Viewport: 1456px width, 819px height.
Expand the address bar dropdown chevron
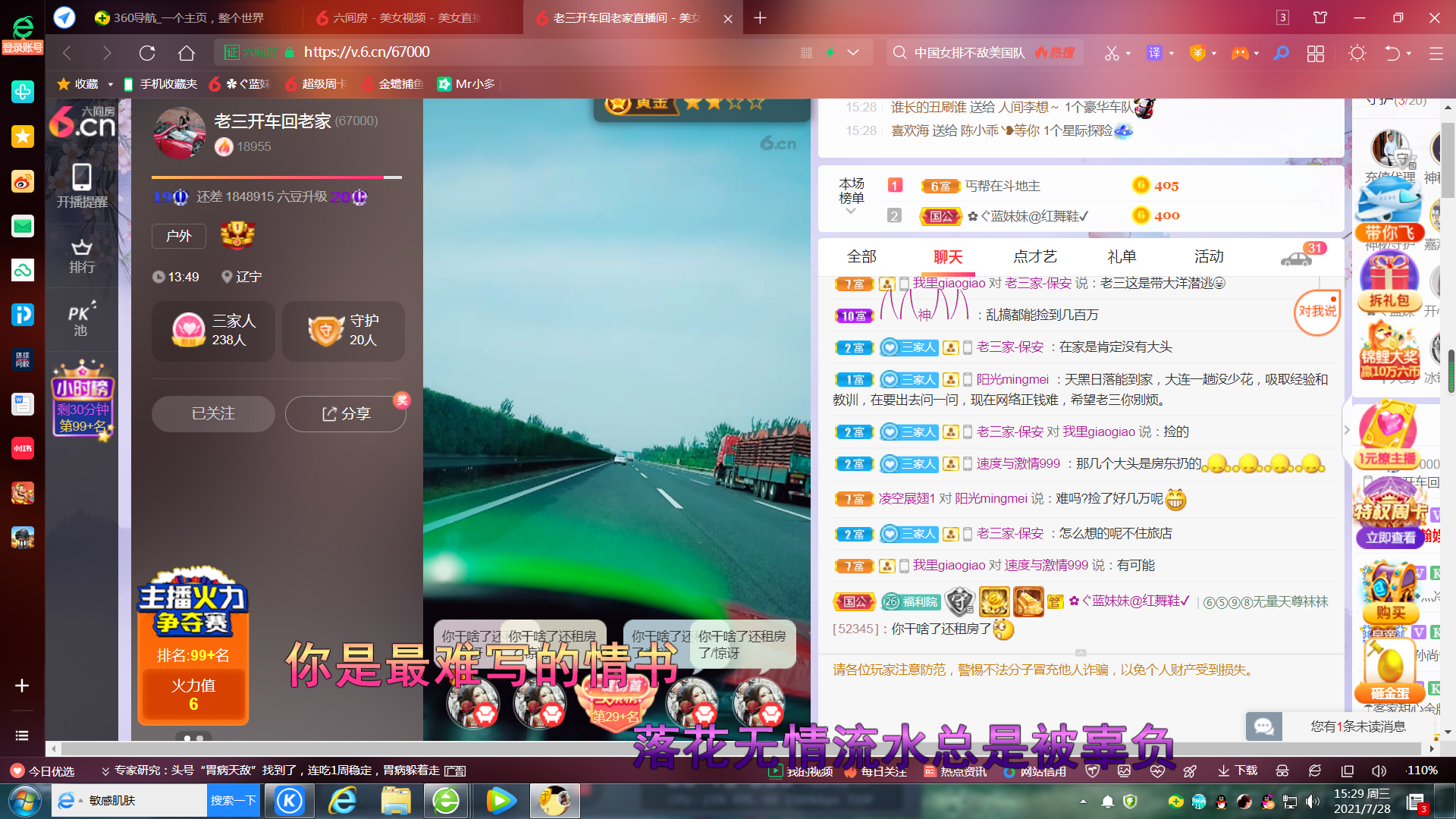853,52
